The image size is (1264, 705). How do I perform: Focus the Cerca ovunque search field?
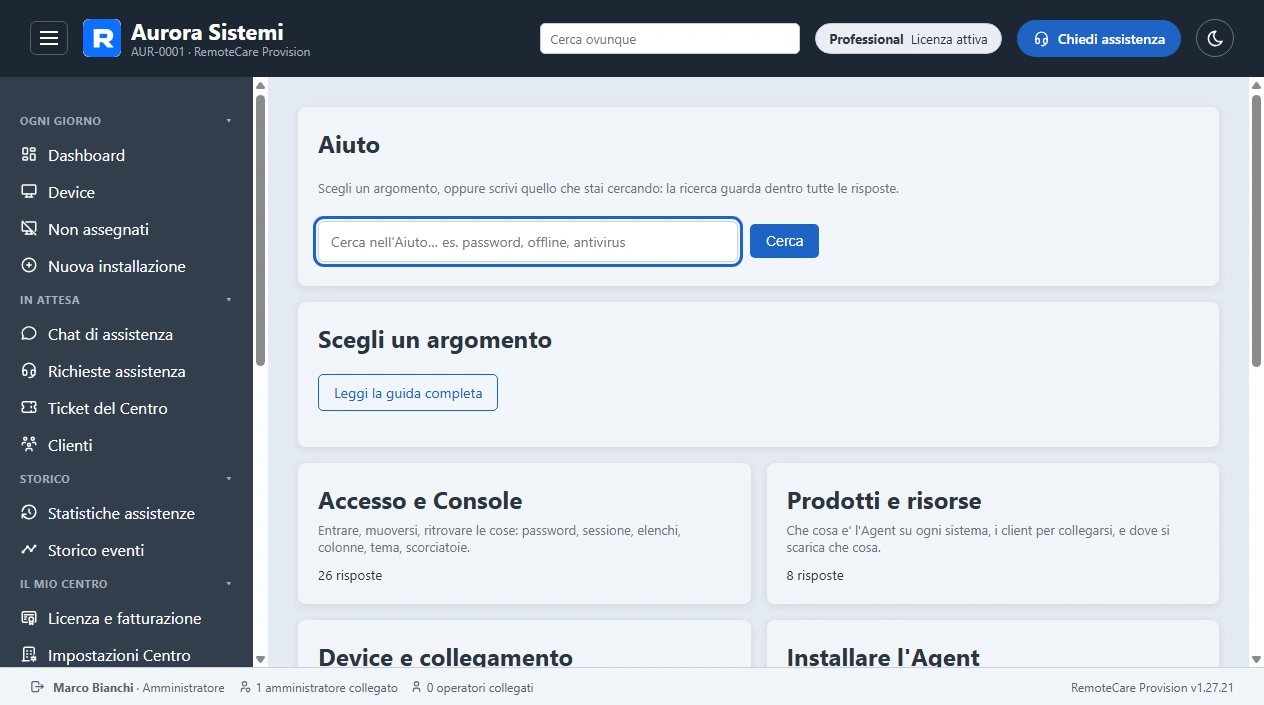[x=670, y=39]
